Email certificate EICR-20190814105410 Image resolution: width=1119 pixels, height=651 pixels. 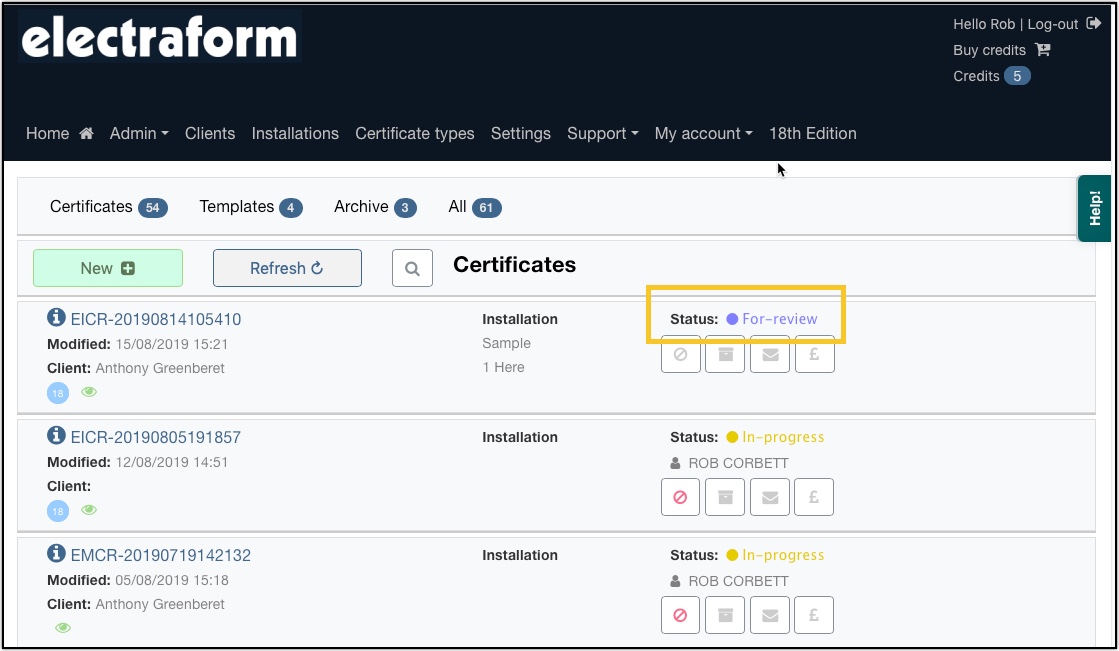(x=770, y=354)
